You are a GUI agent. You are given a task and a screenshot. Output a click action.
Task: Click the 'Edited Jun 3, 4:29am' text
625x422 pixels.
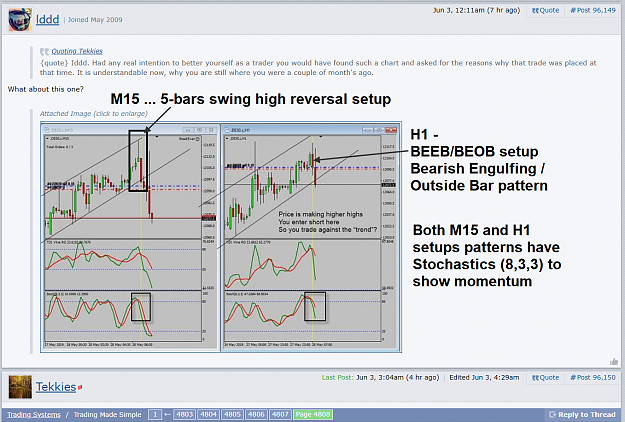484,377
